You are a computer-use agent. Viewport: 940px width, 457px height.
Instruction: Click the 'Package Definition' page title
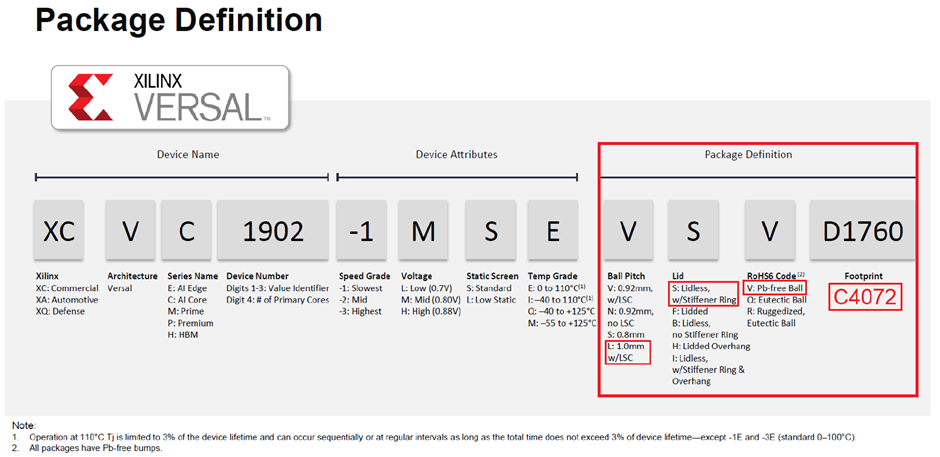pyautogui.click(x=179, y=20)
